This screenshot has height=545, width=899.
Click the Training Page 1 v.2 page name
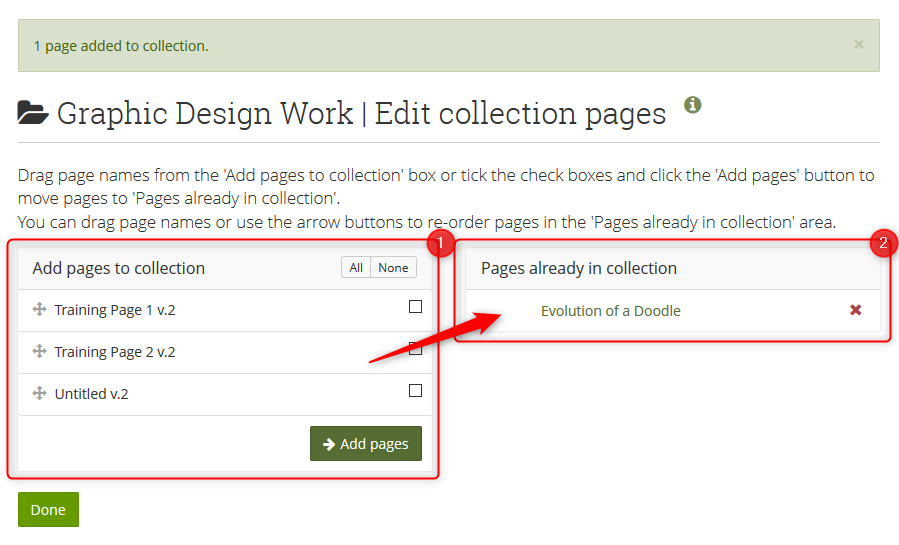(x=115, y=310)
